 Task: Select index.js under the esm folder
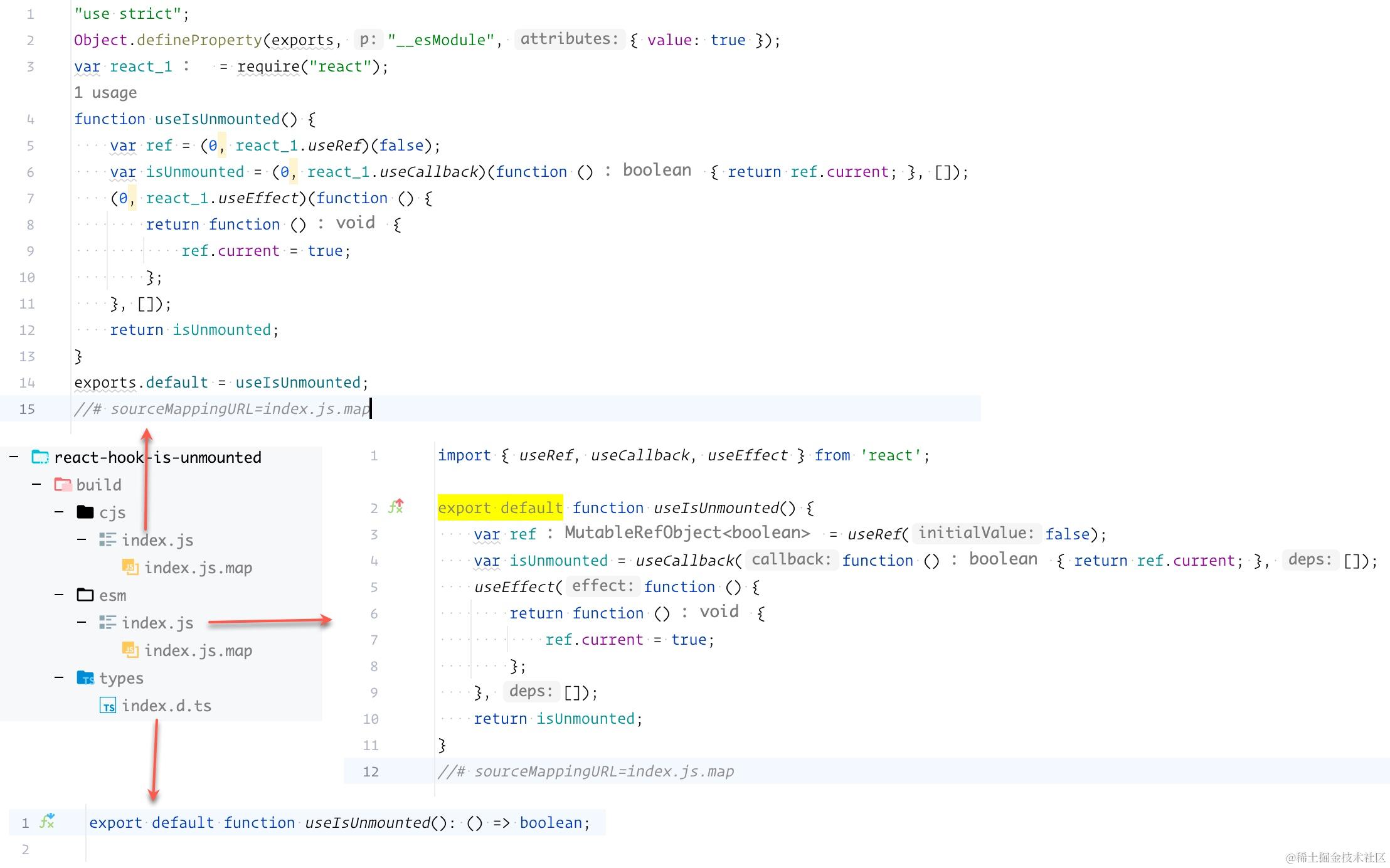157,623
